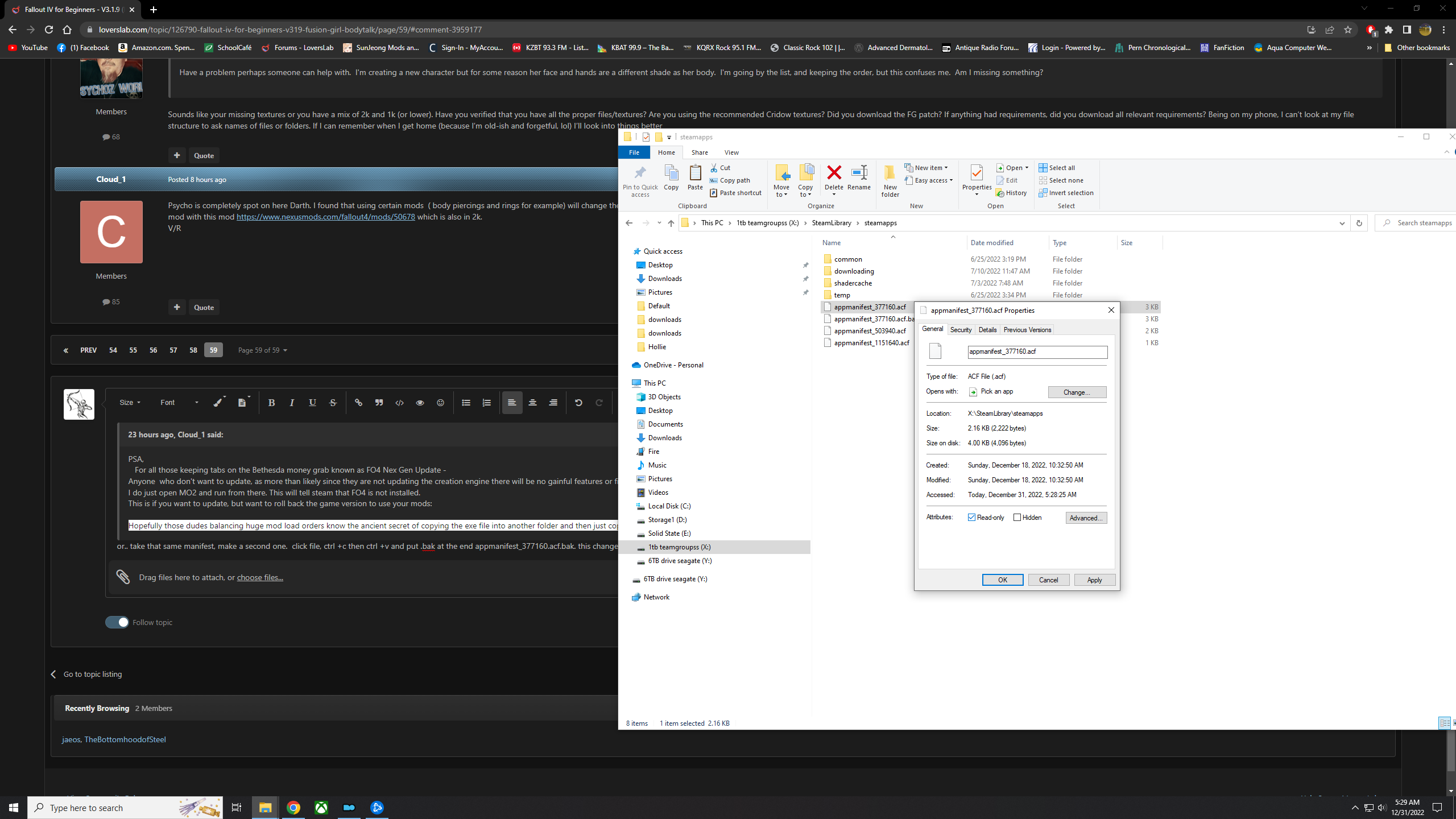This screenshot has height=819, width=1456.
Task: Open the choose files... link
Action: click(x=260, y=577)
